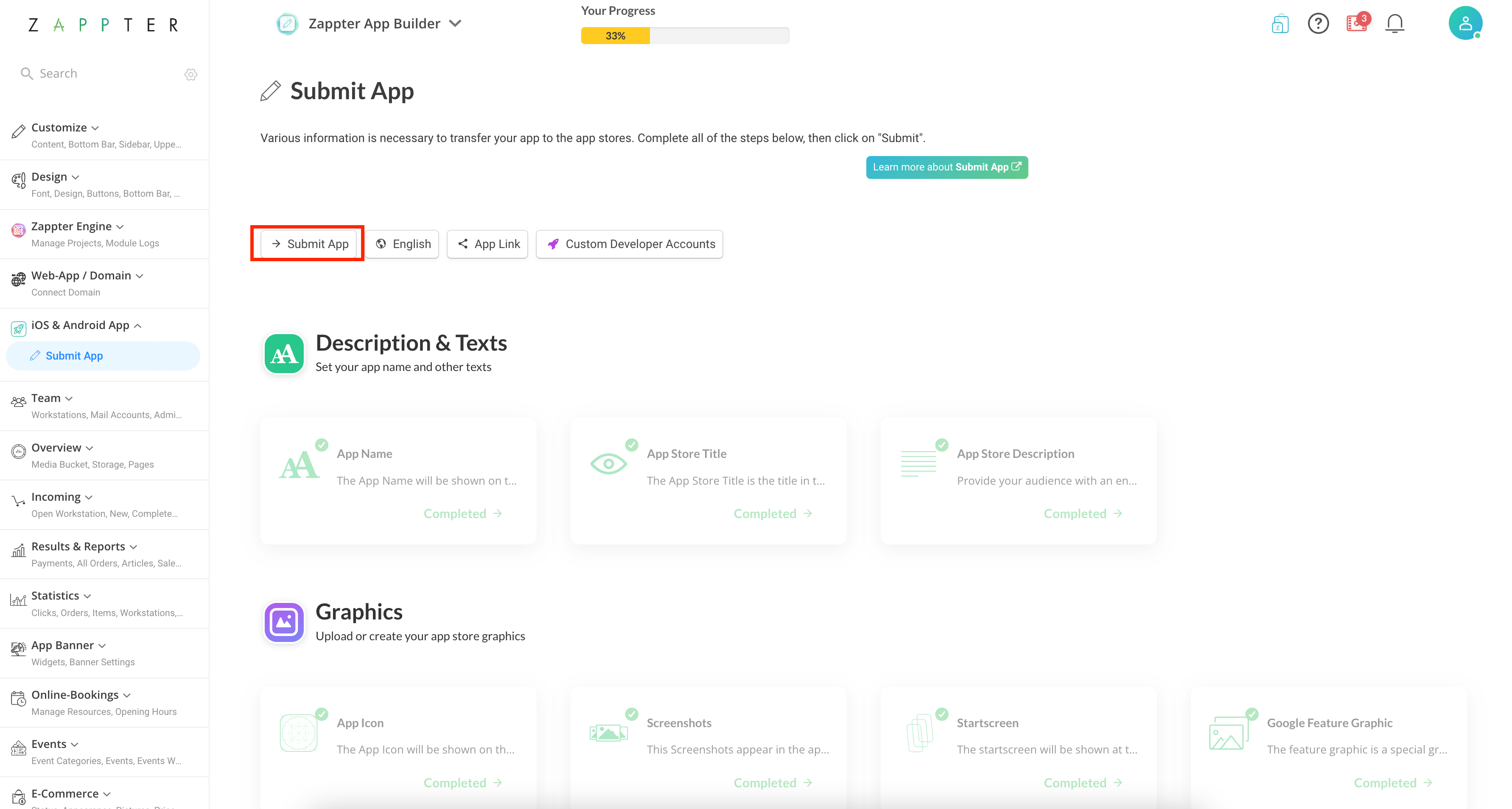Open the help question mark icon
The height and width of the screenshot is (809, 1512).
point(1318,23)
